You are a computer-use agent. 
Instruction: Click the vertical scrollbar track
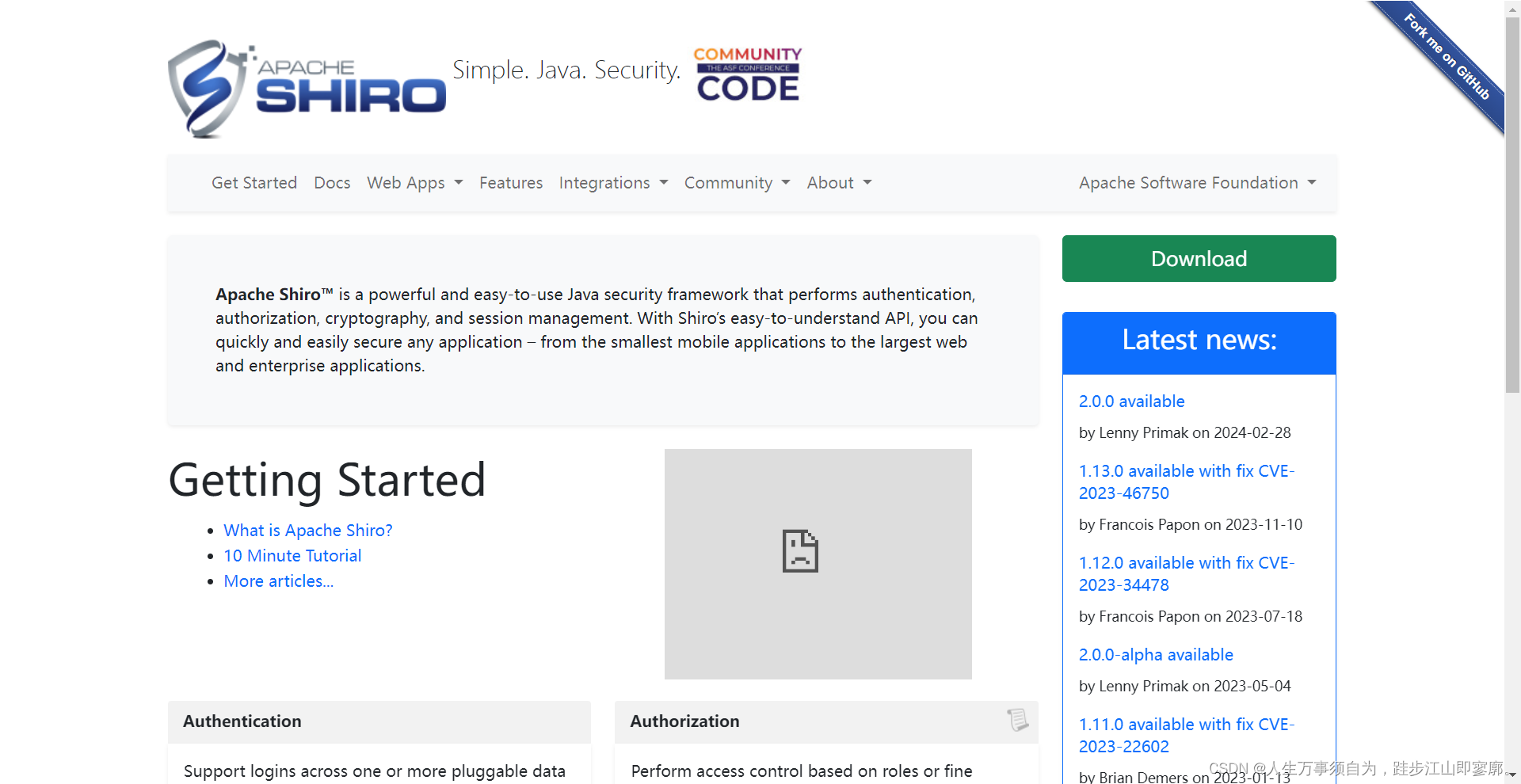point(1511,396)
